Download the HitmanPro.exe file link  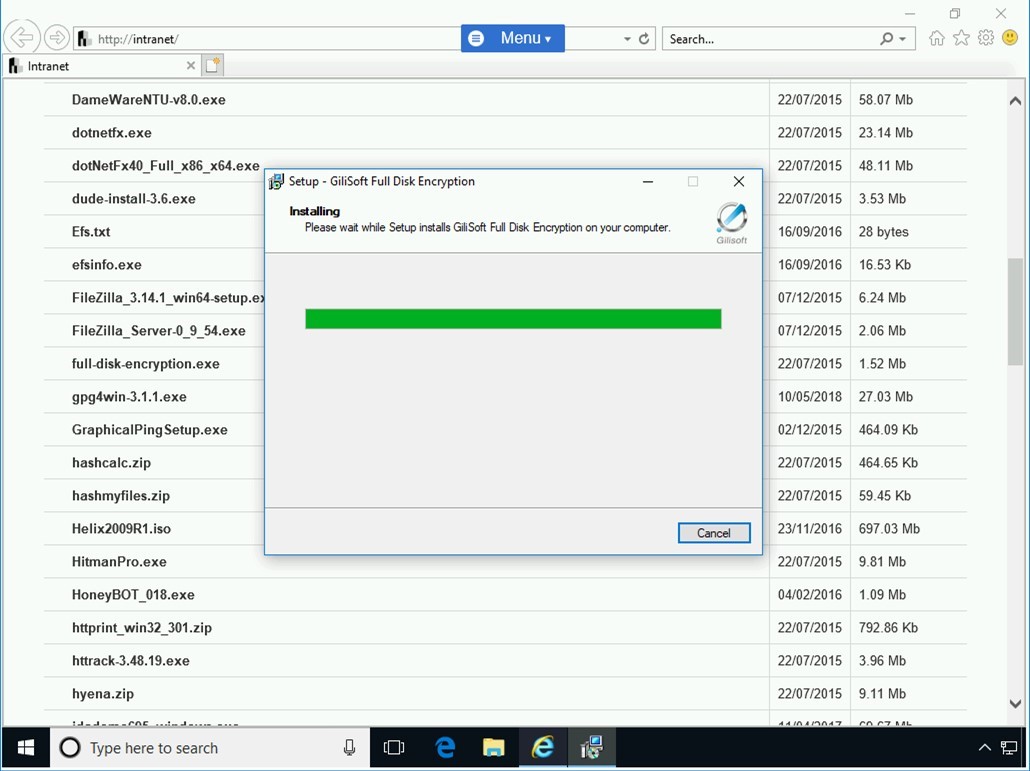[x=119, y=562]
